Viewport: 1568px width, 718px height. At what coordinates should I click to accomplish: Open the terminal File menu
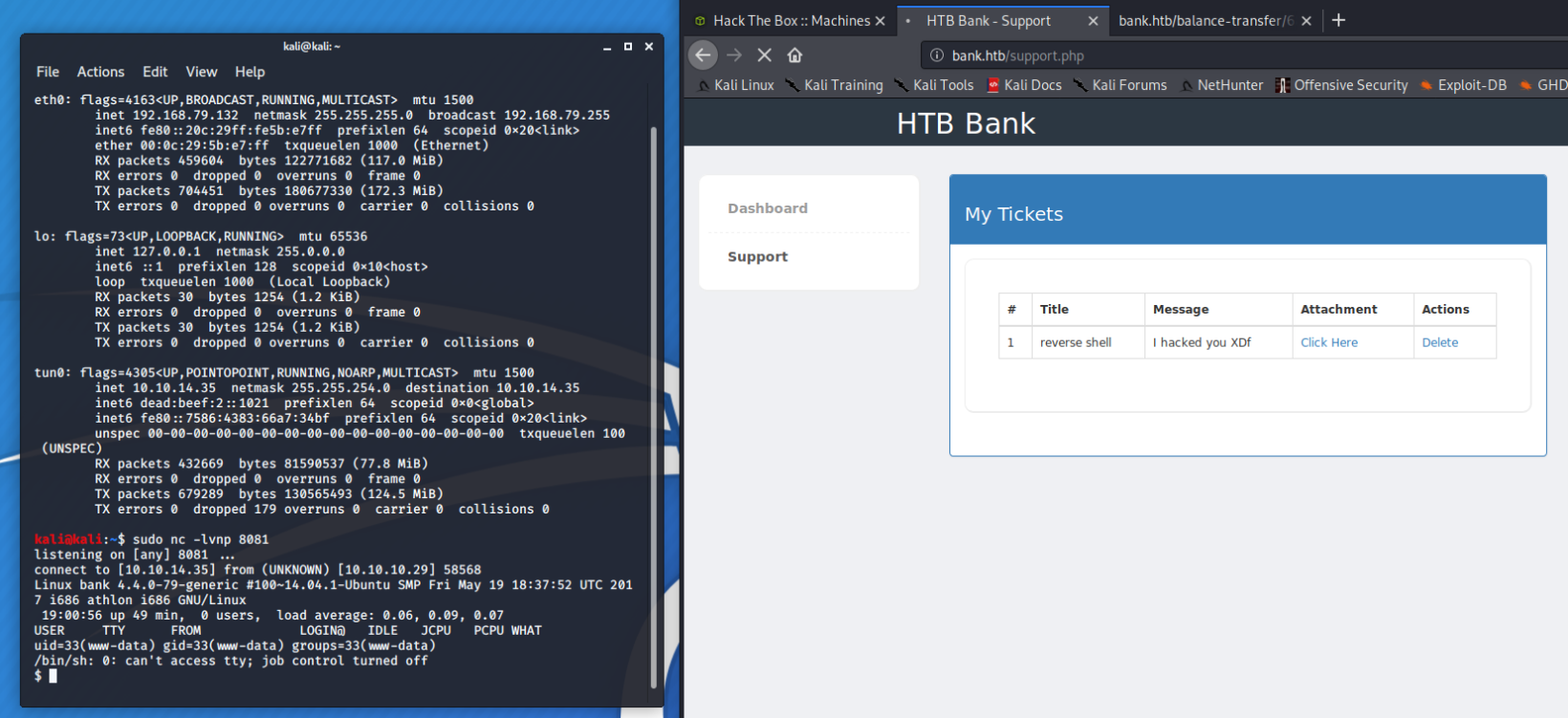coord(48,72)
